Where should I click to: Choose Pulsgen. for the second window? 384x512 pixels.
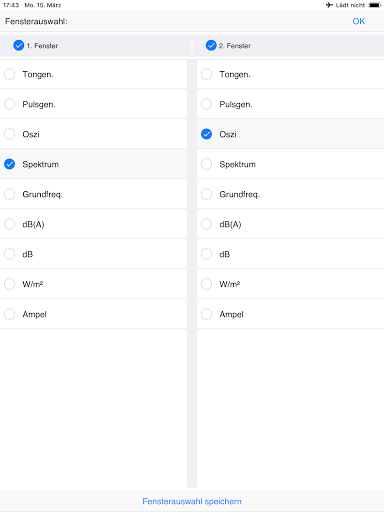pyautogui.click(x=290, y=104)
